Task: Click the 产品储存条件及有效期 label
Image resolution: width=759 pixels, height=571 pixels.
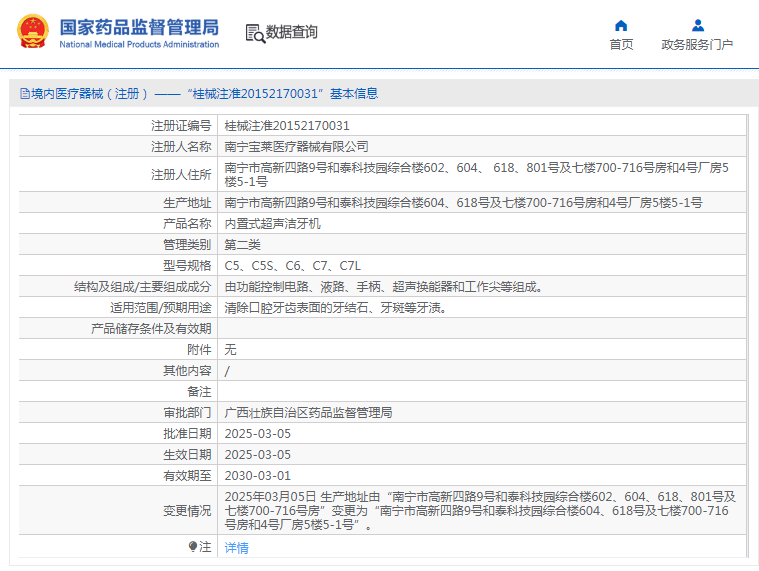Action: pyautogui.click(x=151, y=329)
